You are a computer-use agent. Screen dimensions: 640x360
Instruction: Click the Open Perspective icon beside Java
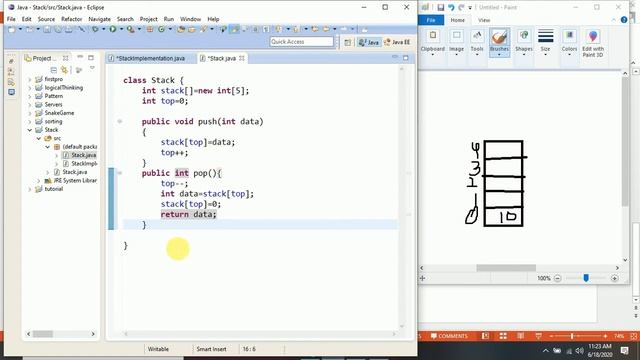348,42
